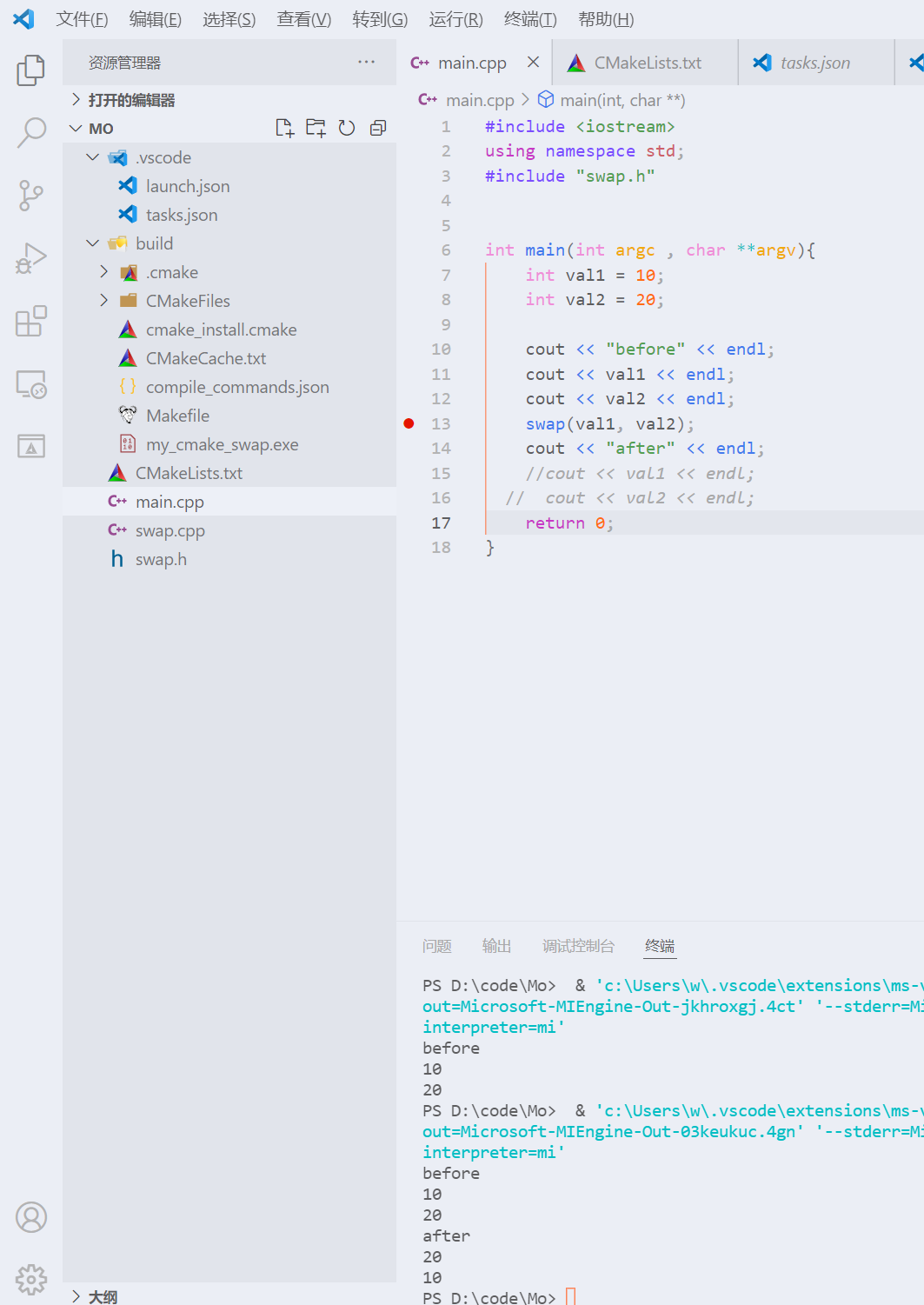The width and height of the screenshot is (924, 1305).
Task: Toggle breakpoint on line 13
Action: pos(409,423)
